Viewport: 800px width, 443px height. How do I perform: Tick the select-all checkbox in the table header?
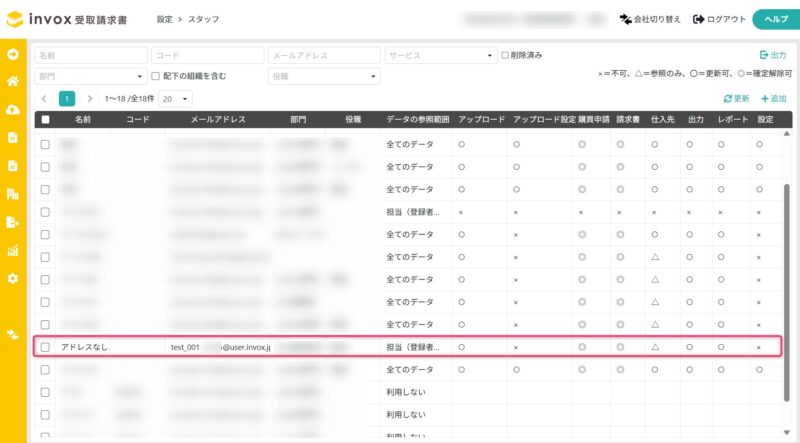coord(45,119)
